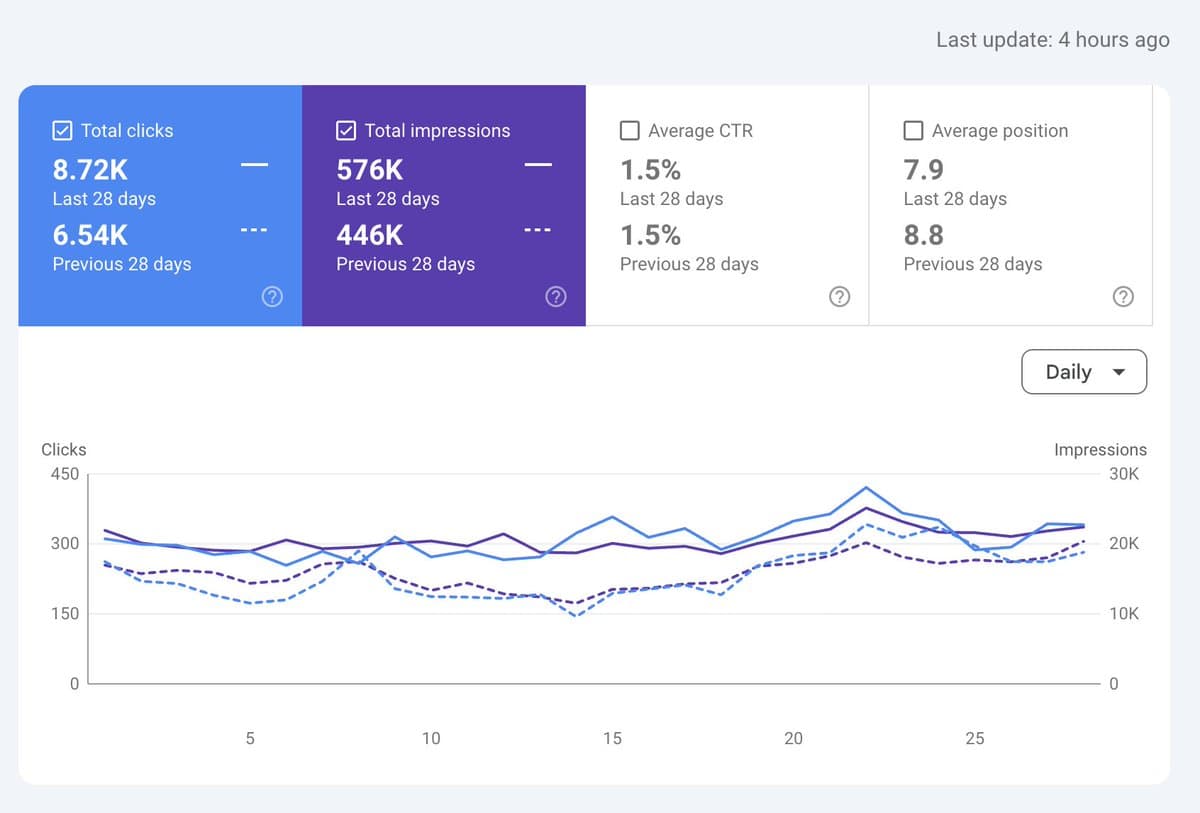Click the Impressions axis title
Screen dimensions: 1200x813
(1100, 450)
